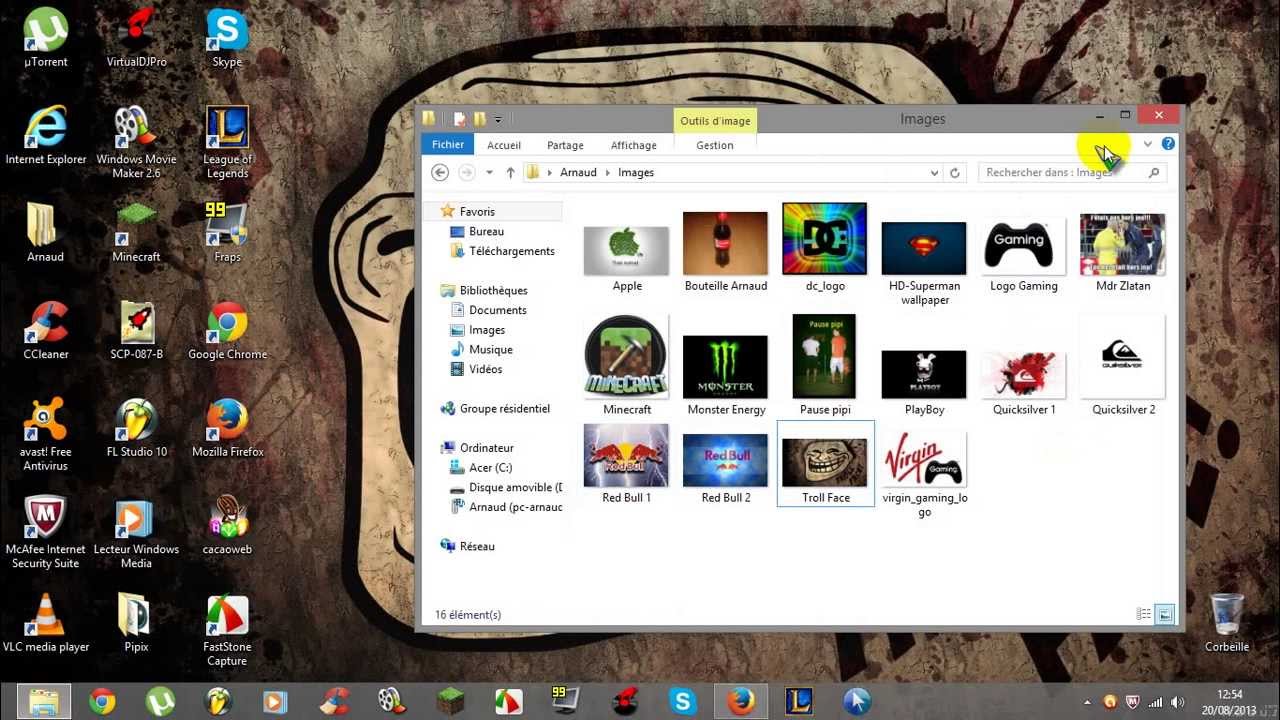Select the Outils d'image contextual tab
This screenshot has width=1280, height=720.
pyautogui.click(x=715, y=121)
